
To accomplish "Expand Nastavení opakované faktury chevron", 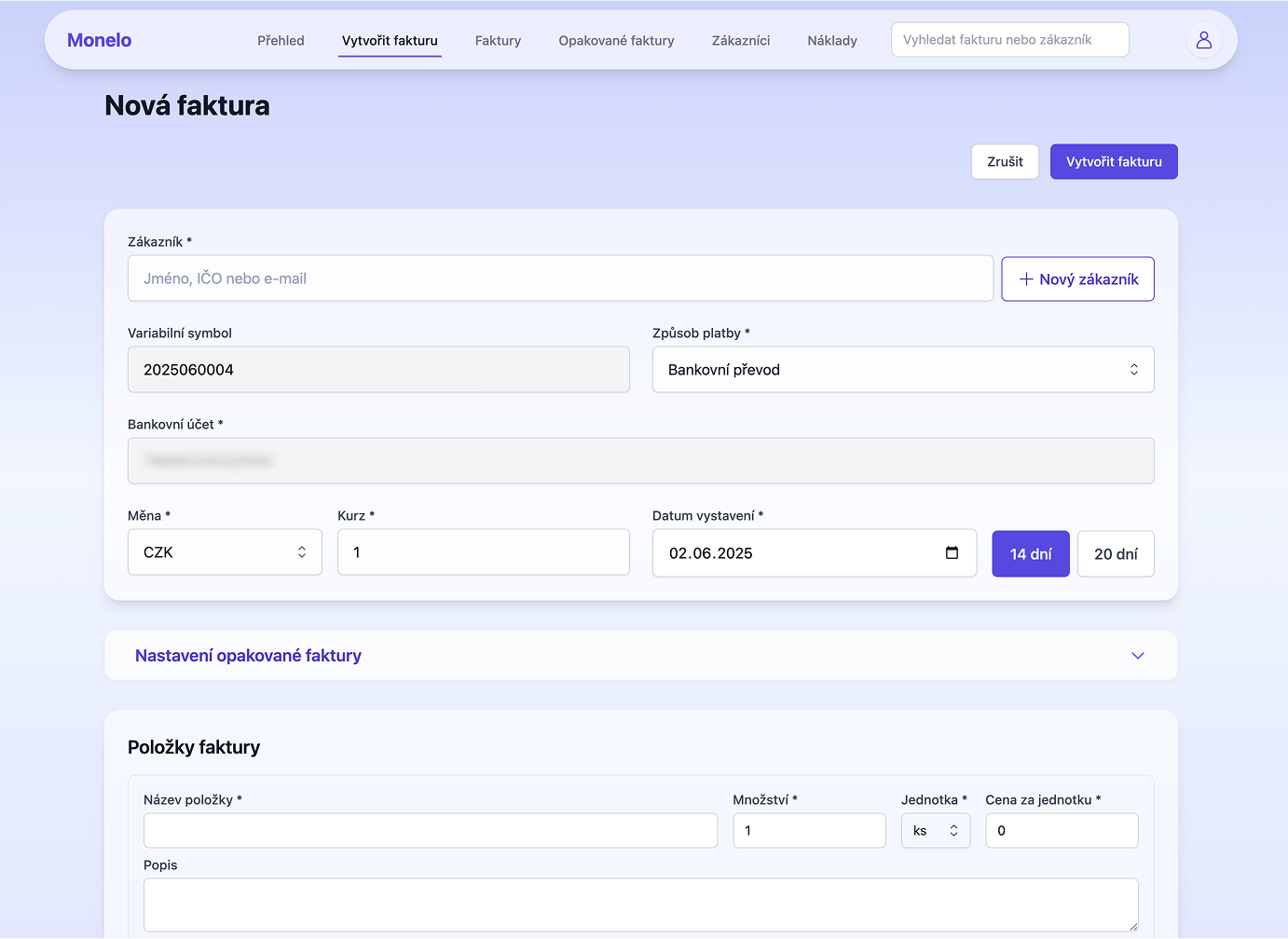I will coord(1137,656).
